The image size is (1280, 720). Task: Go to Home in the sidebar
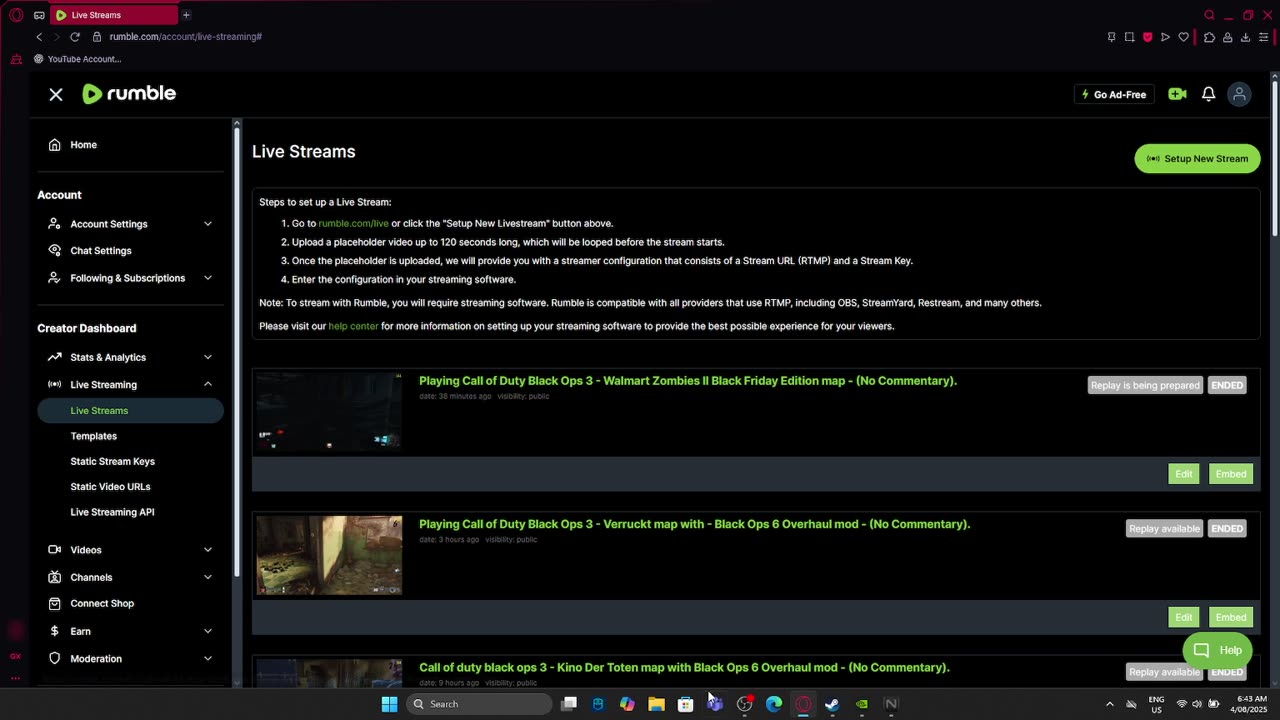(x=83, y=145)
